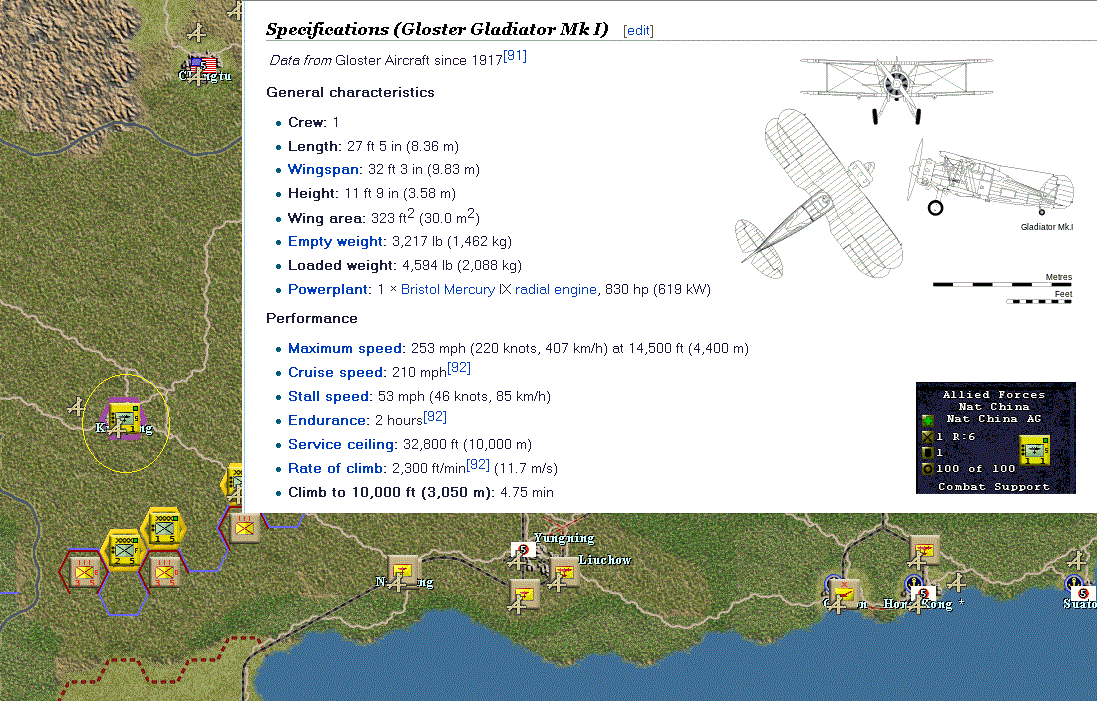Screen dimensions: 1097x701
Task: Click the Yungning city label
Action: coord(564,538)
